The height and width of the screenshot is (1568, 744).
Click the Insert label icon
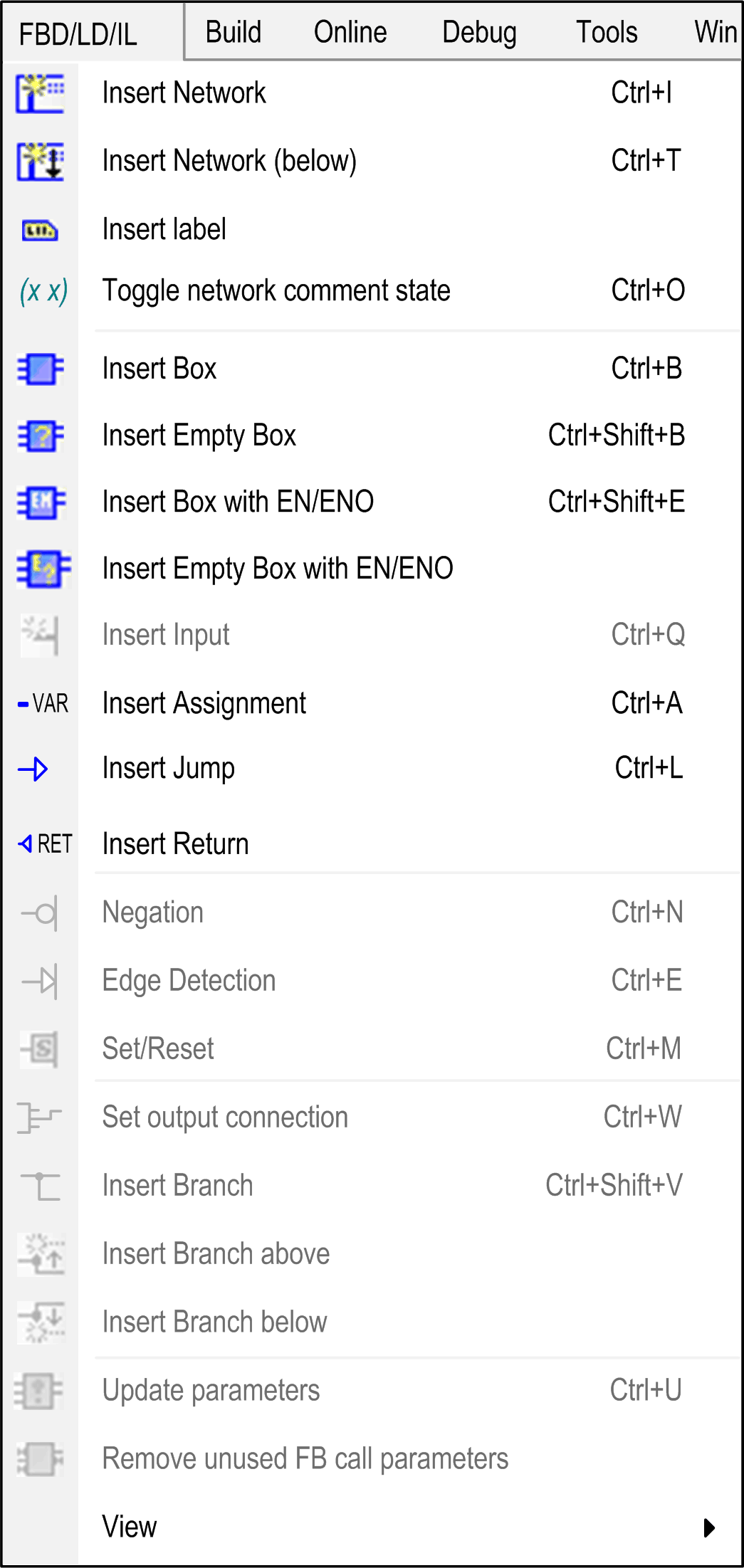[40, 230]
